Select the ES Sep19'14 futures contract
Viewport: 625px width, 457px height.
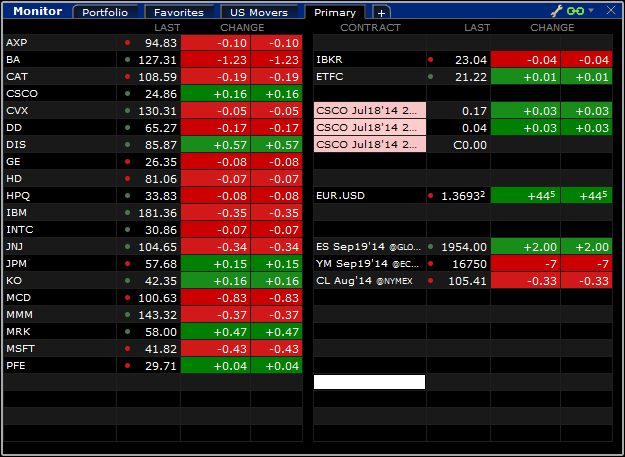click(368, 247)
